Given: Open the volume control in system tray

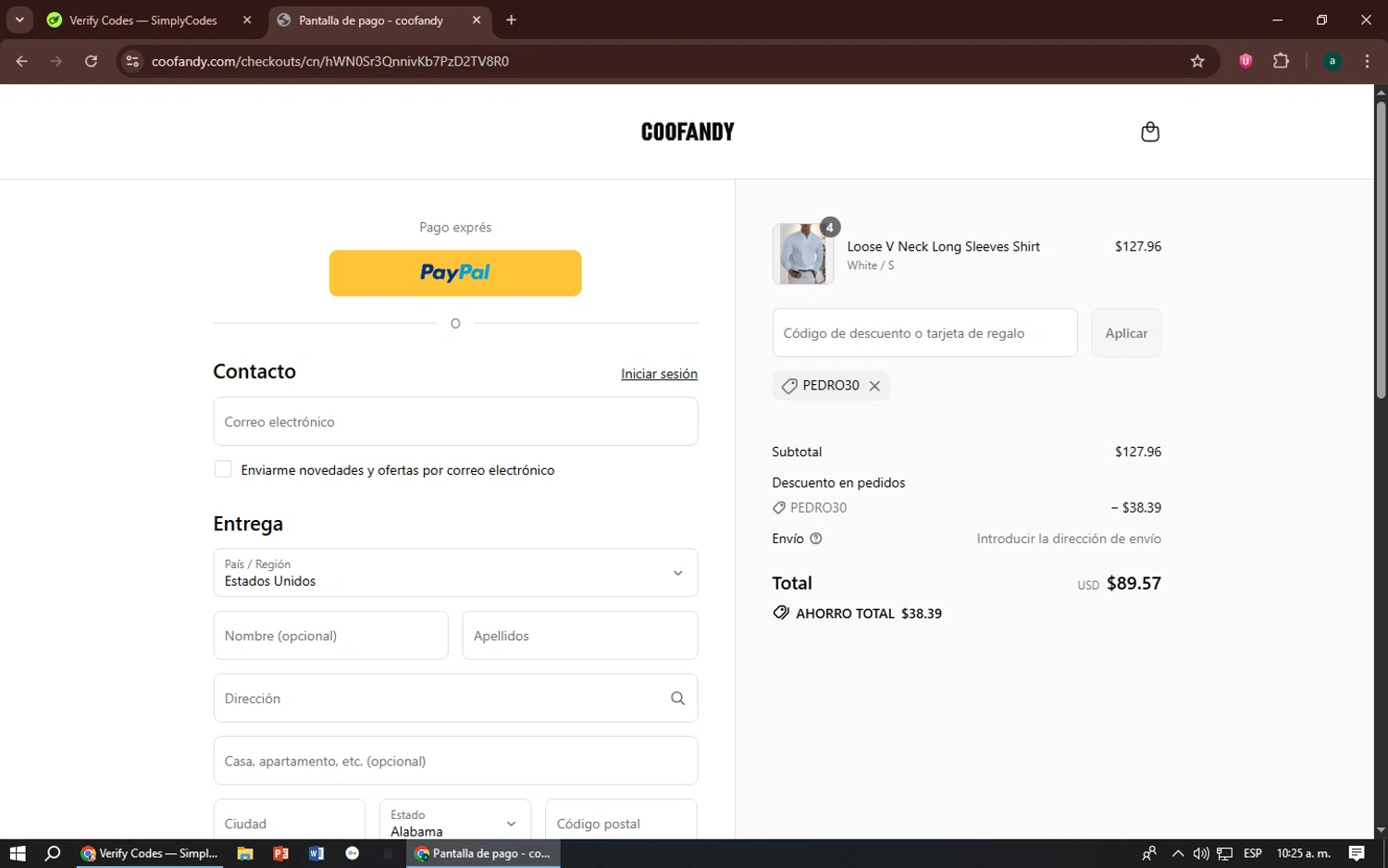Looking at the screenshot, I should pos(1201,853).
